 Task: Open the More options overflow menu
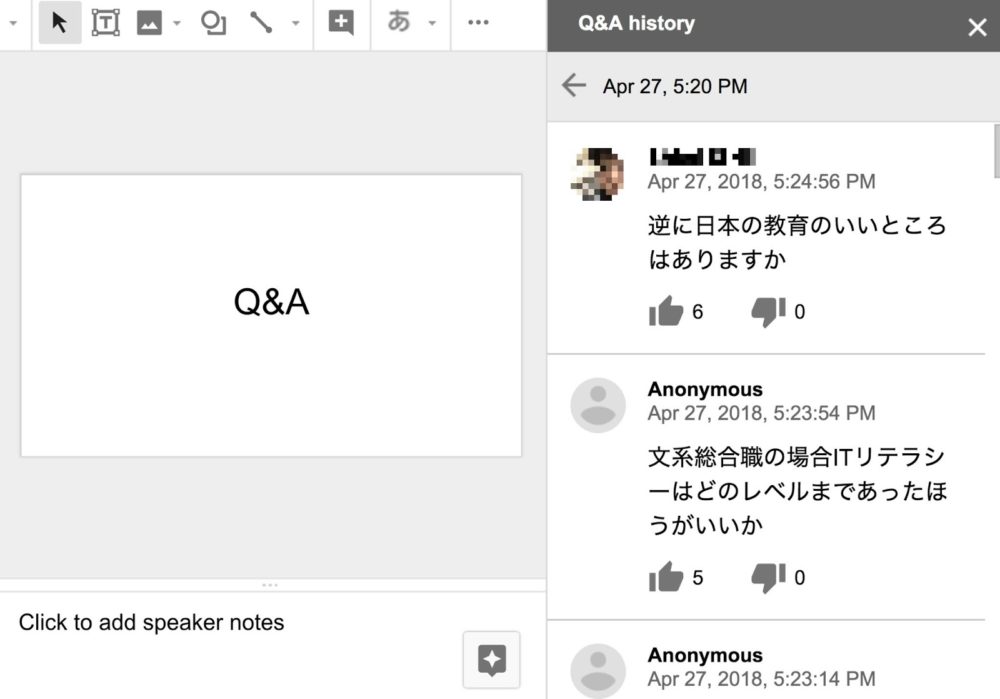pos(478,23)
